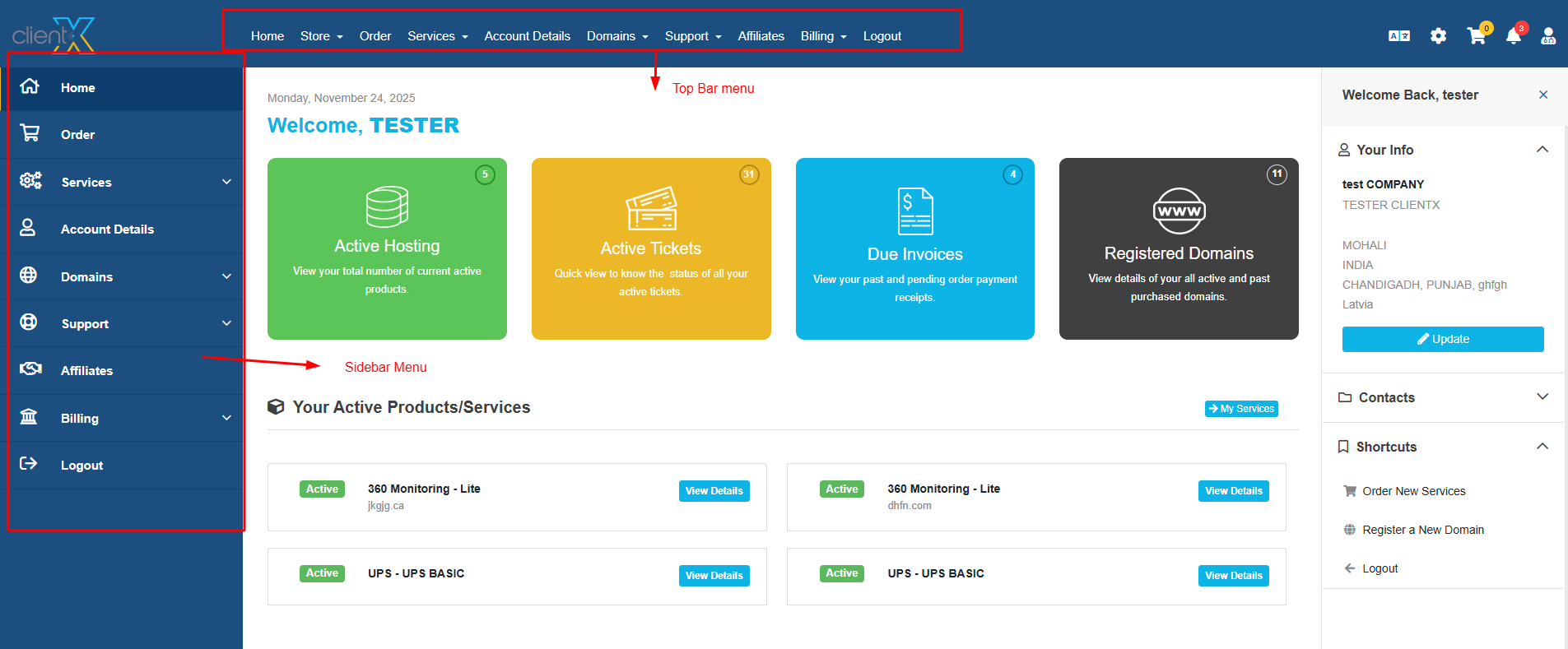Viewport: 1568px width, 649px height.
Task: Open the language translation icon
Action: pos(1398,36)
